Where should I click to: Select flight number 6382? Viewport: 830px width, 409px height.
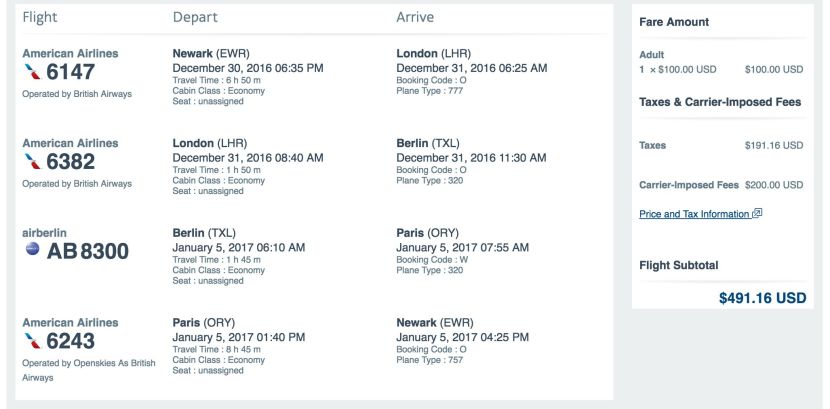tap(70, 162)
